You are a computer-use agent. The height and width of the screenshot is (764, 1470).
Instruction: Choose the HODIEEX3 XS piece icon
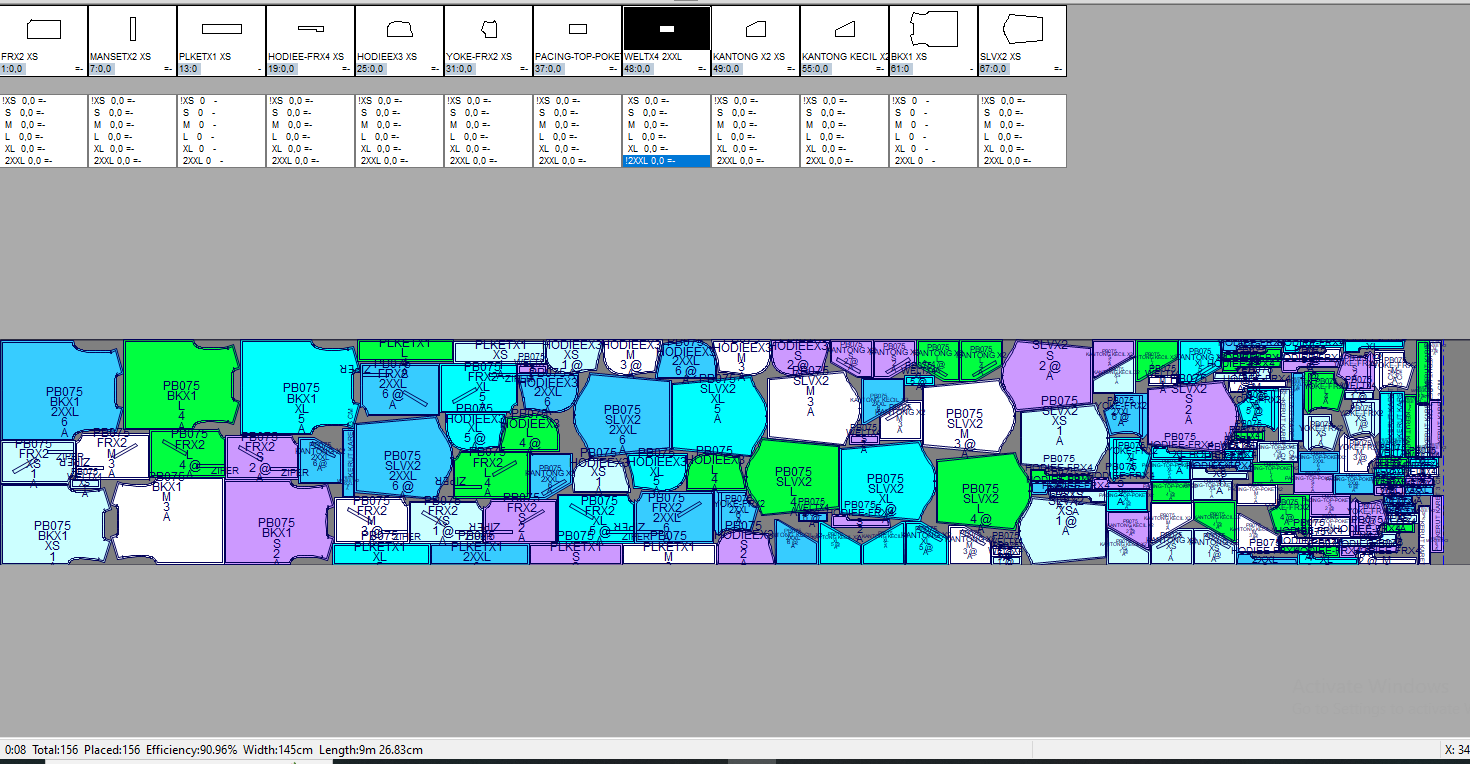pyautogui.click(x=399, y=29)
